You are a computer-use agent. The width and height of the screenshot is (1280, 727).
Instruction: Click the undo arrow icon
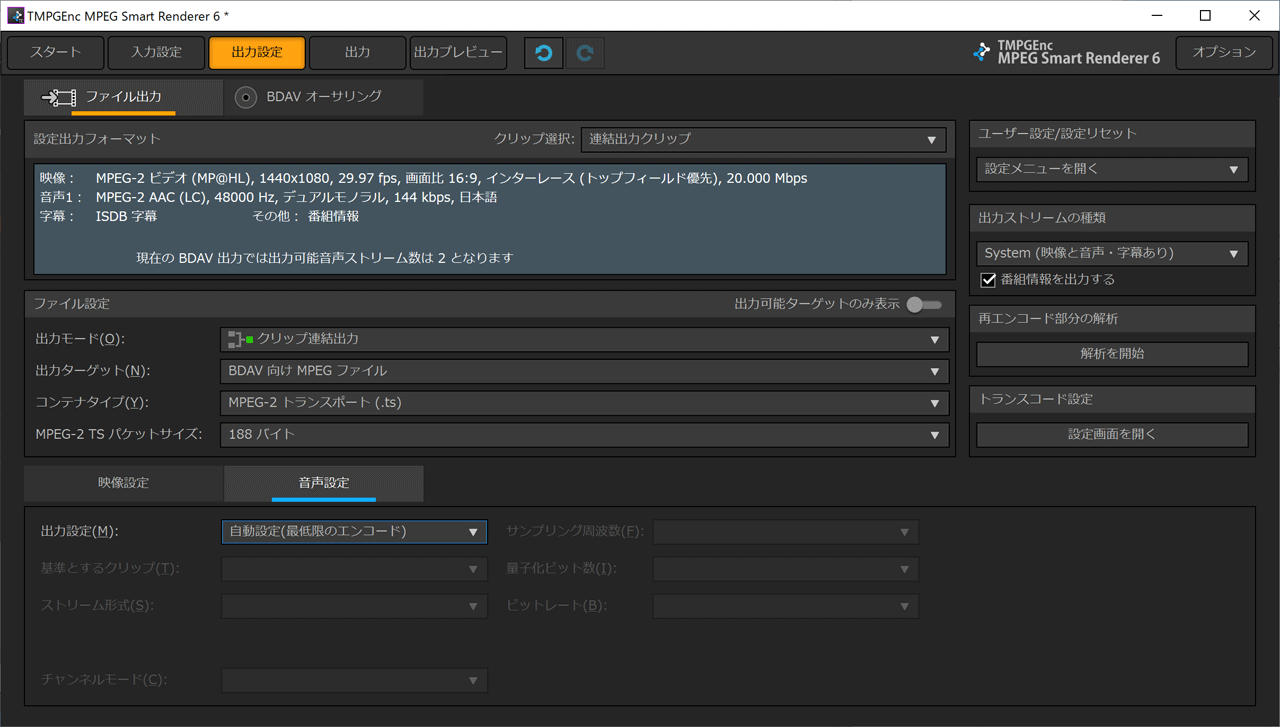[x=544, y=53]
